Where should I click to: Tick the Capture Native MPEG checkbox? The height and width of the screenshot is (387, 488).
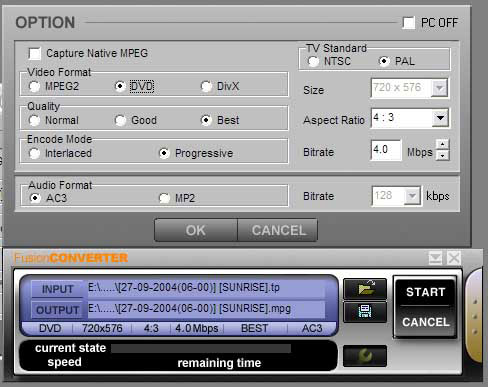coord(35,53)
